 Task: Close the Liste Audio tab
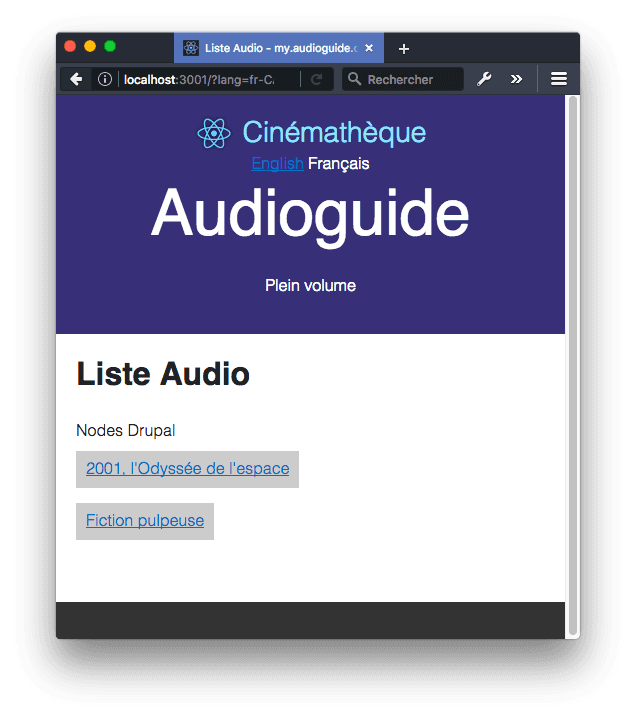pyautogui.click(x=369, y=48)
